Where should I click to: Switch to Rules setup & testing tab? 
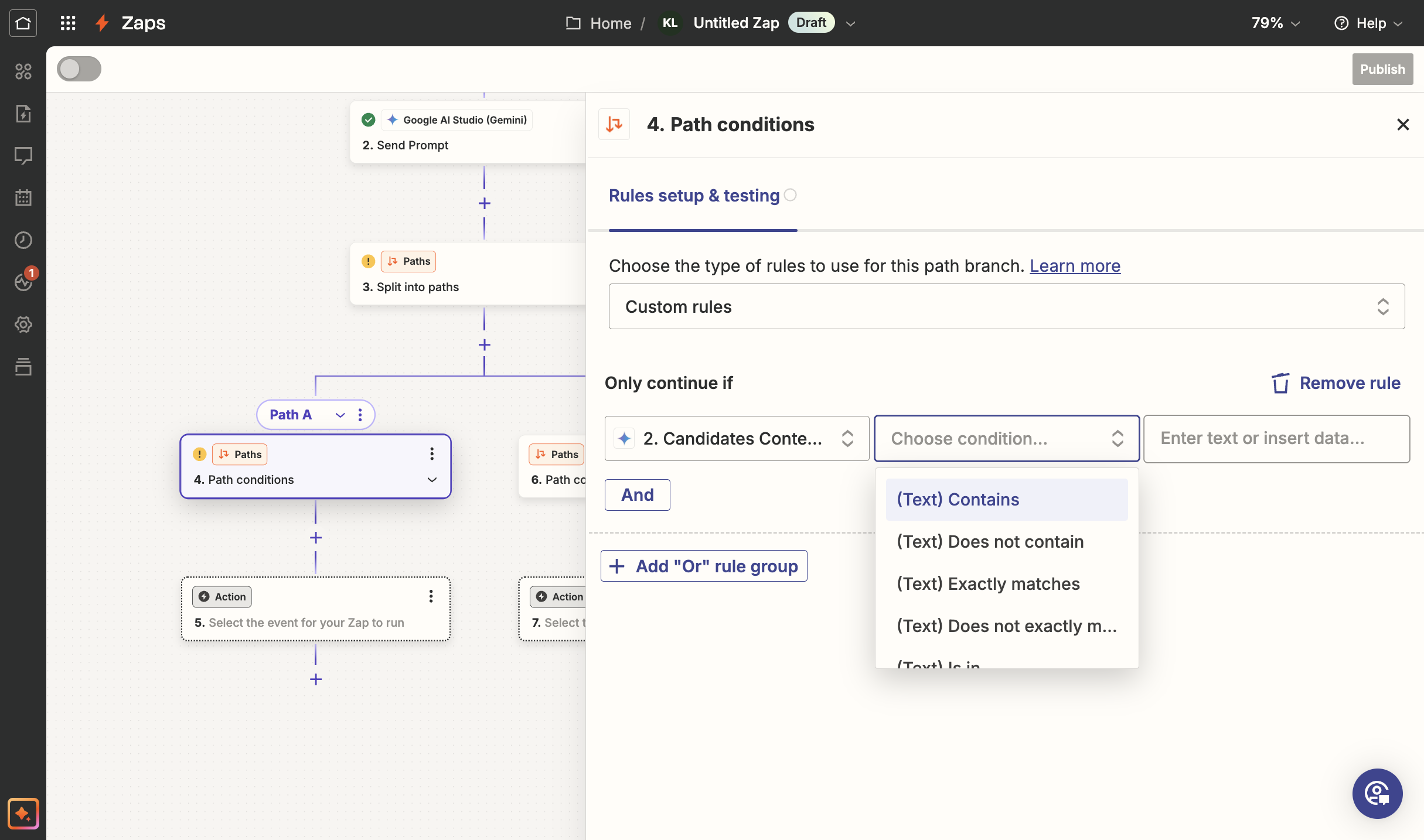tap(694, 196)
